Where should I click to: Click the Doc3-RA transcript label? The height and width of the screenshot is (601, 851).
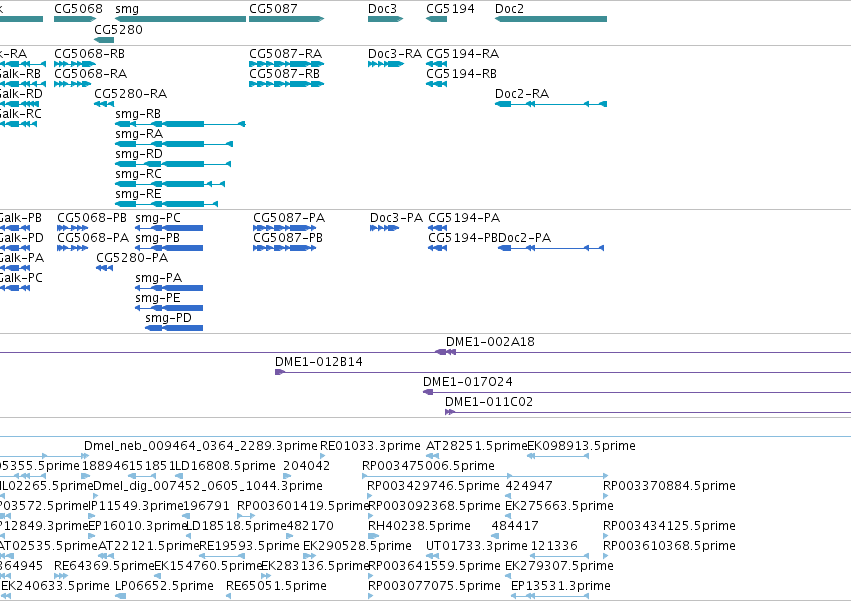(x=395, y=54)
